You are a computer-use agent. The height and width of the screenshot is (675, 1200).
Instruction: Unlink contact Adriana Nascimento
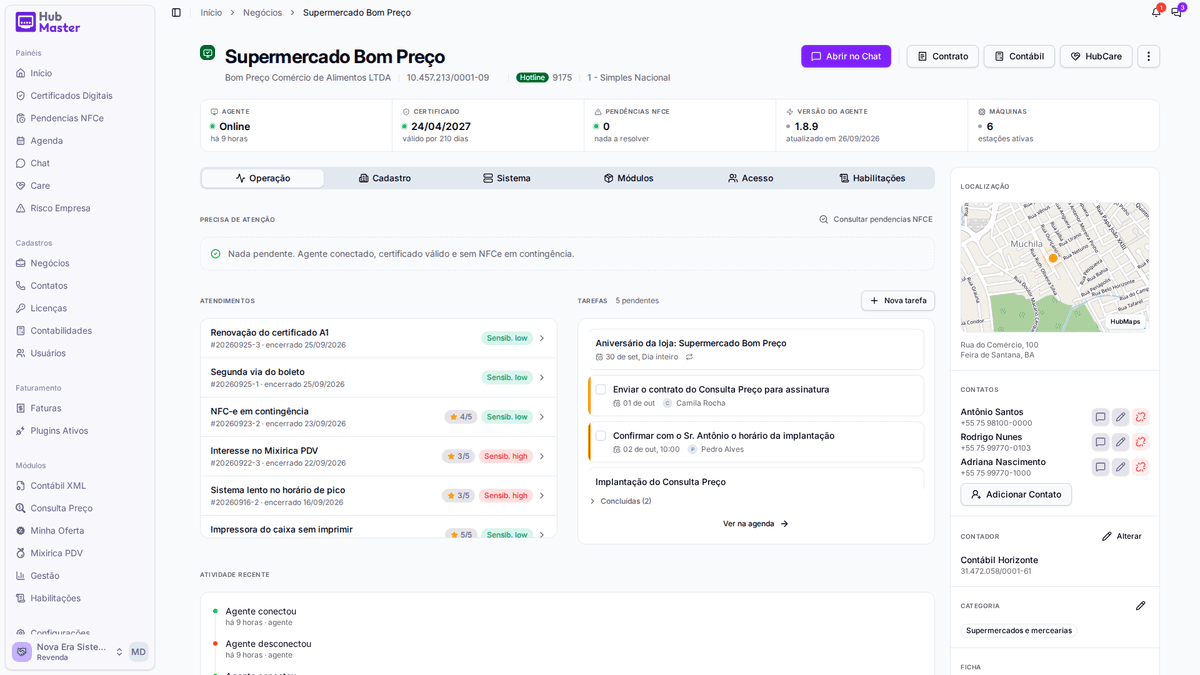[1140, 467]
